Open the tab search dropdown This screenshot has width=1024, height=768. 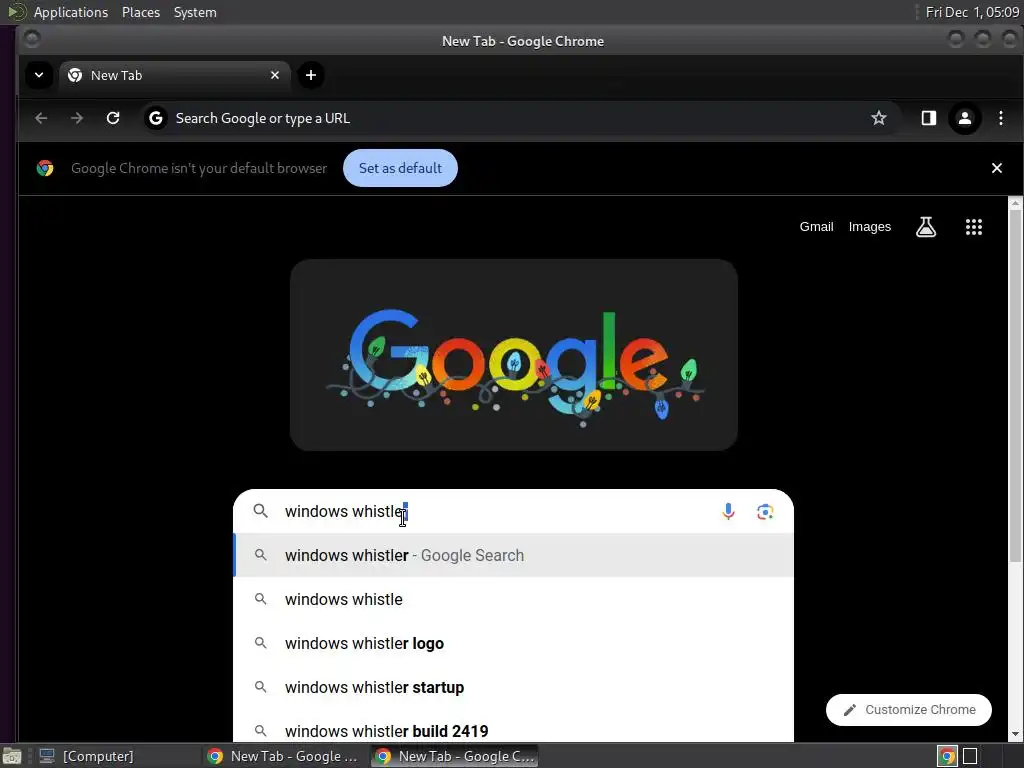pyautogui.click(x=39, y=75)
